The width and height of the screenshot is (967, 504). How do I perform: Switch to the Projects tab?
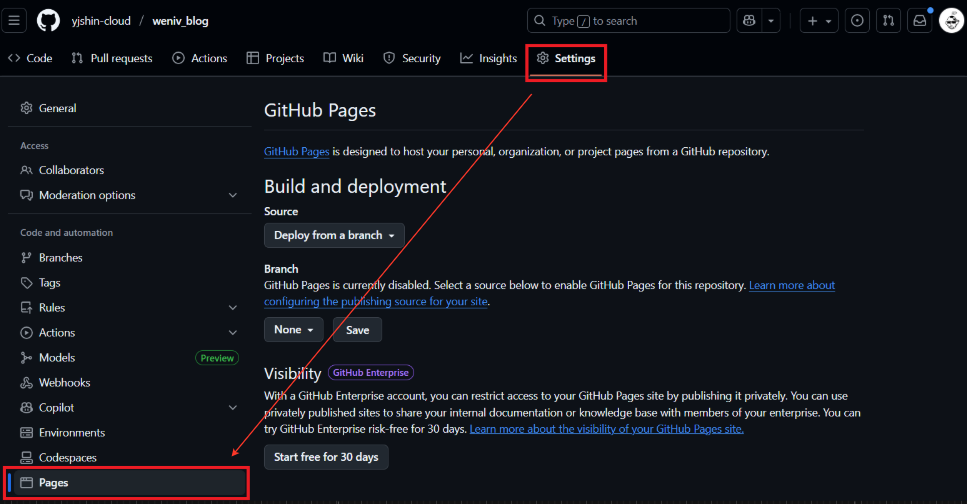(275, 58)
